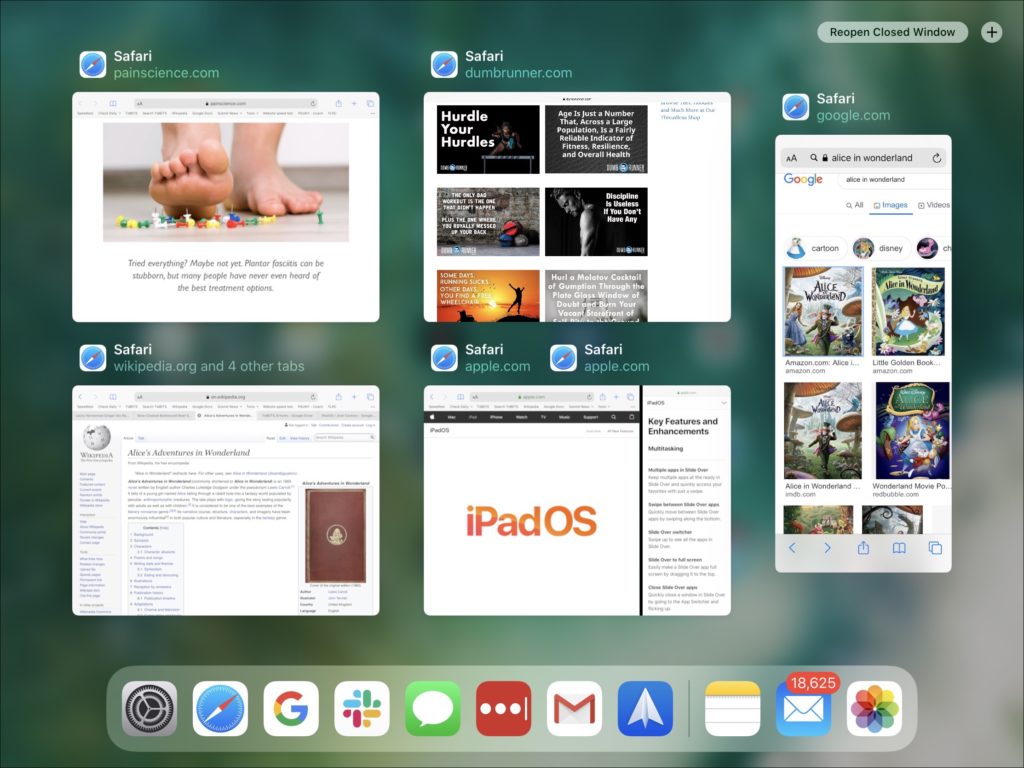Open Messages app in dock

(433, 709)
